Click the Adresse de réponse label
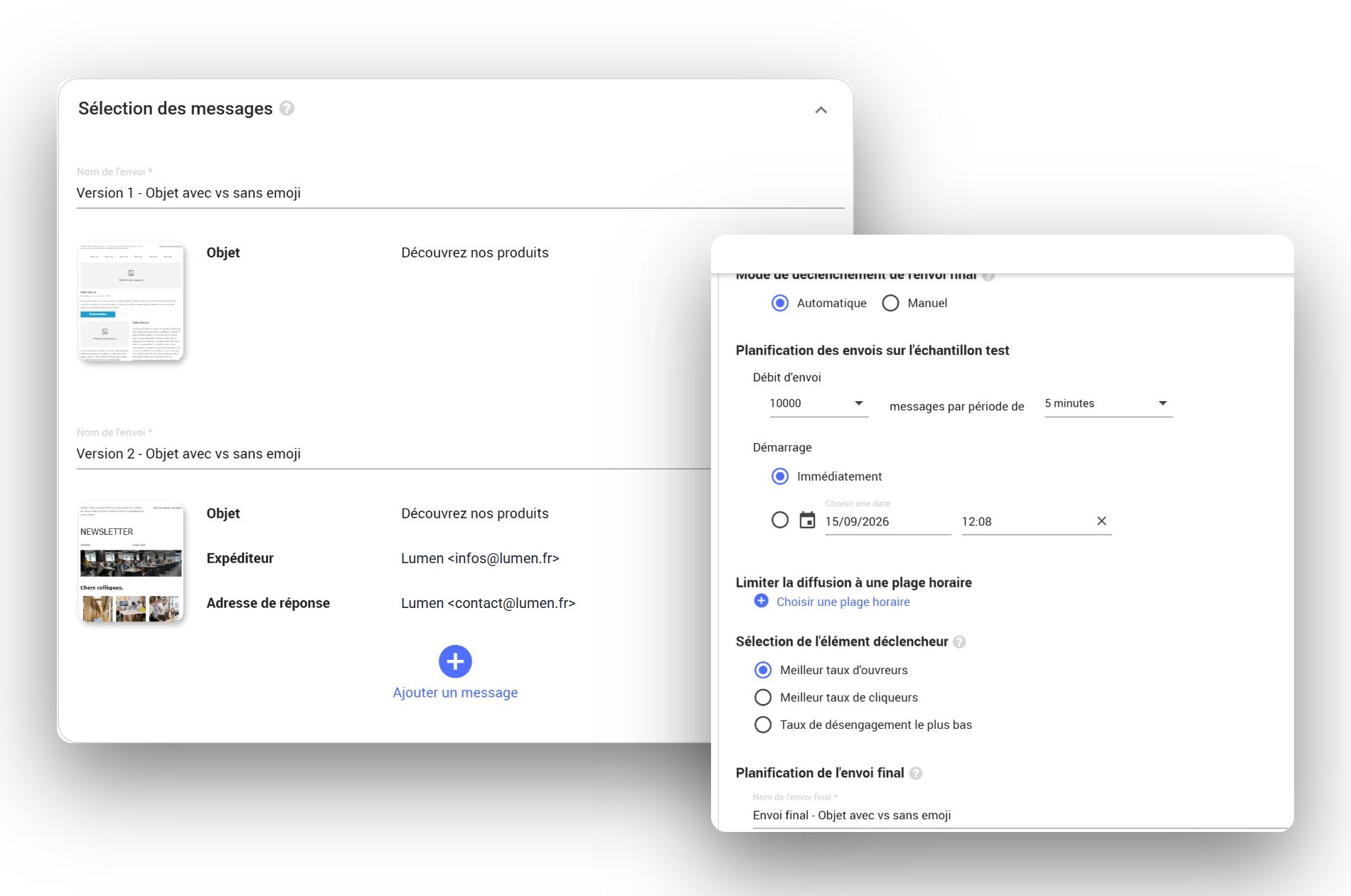 click(x=268, y=604)
